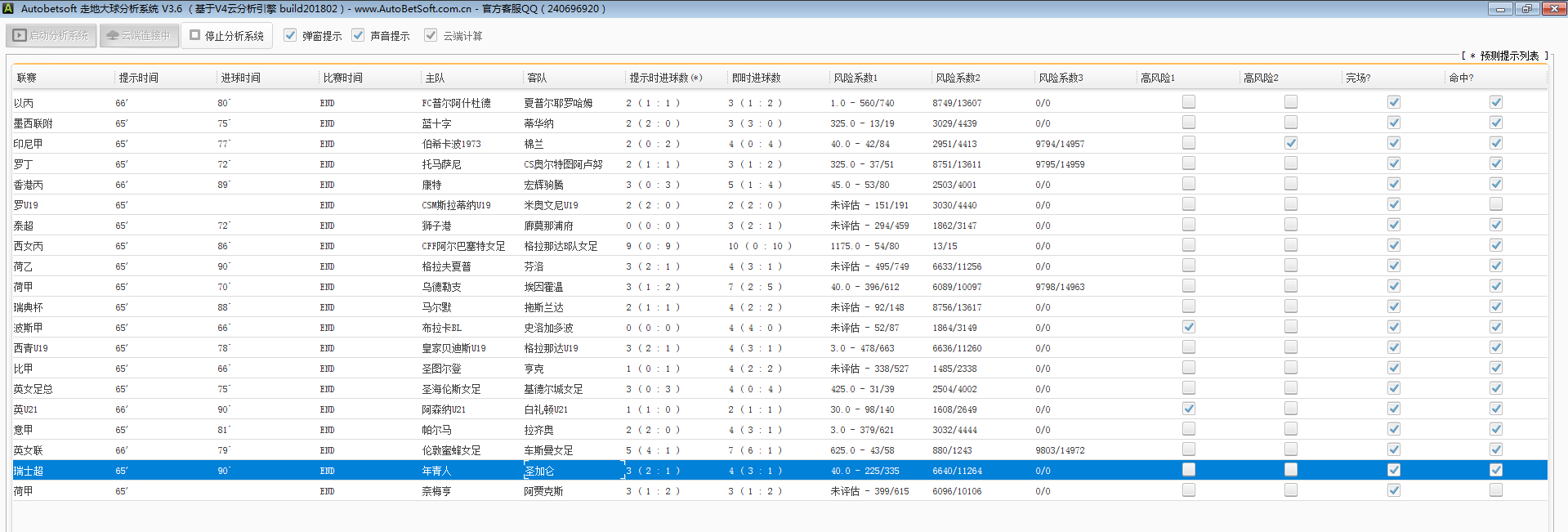Viewport: 1568px width, 532px height.
Task: Select the 乌德勒支 home team cell
Action: 442,287
